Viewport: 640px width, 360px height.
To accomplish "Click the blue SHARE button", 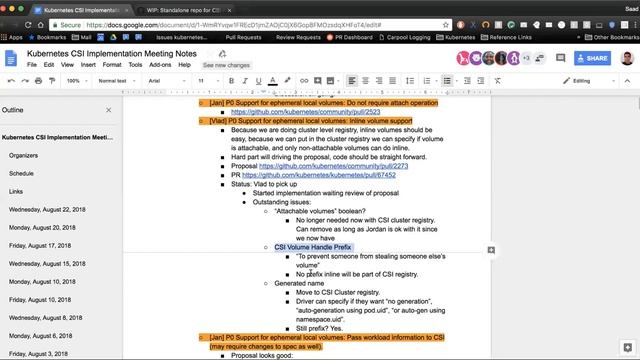I will coord(592,58).
